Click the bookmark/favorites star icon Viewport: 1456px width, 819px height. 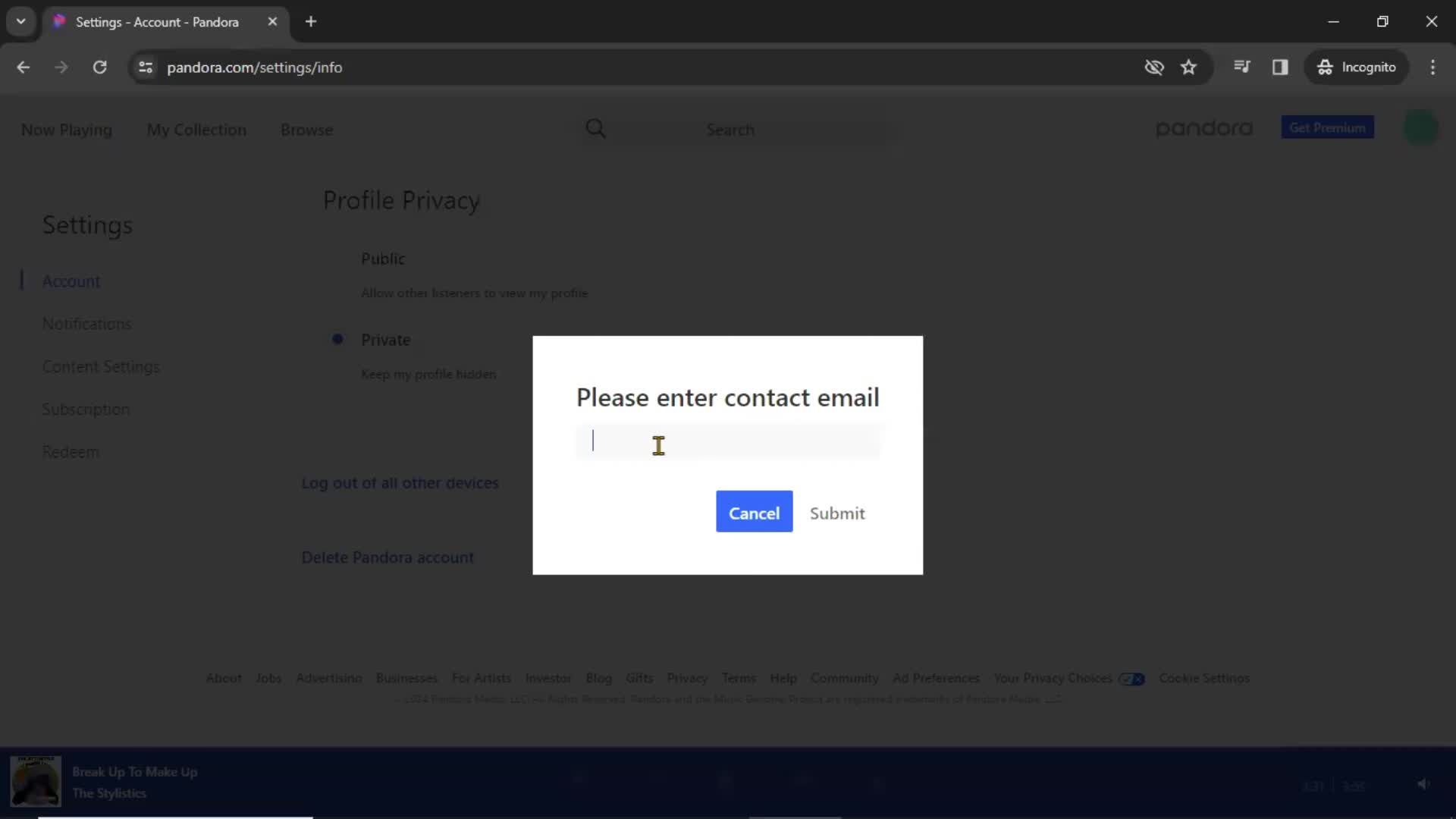(1188, 67)
